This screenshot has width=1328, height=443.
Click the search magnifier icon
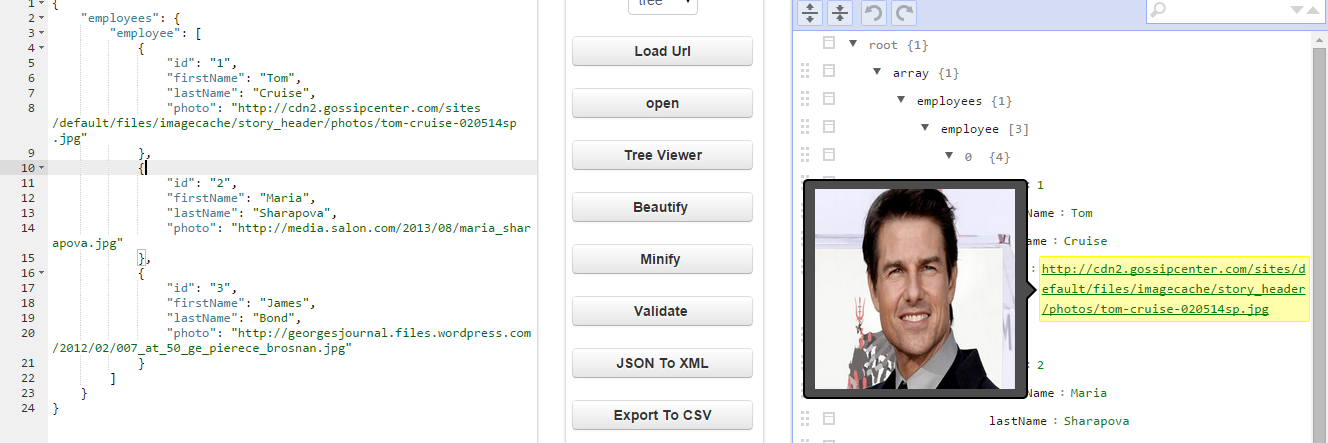pos(1158,10)
